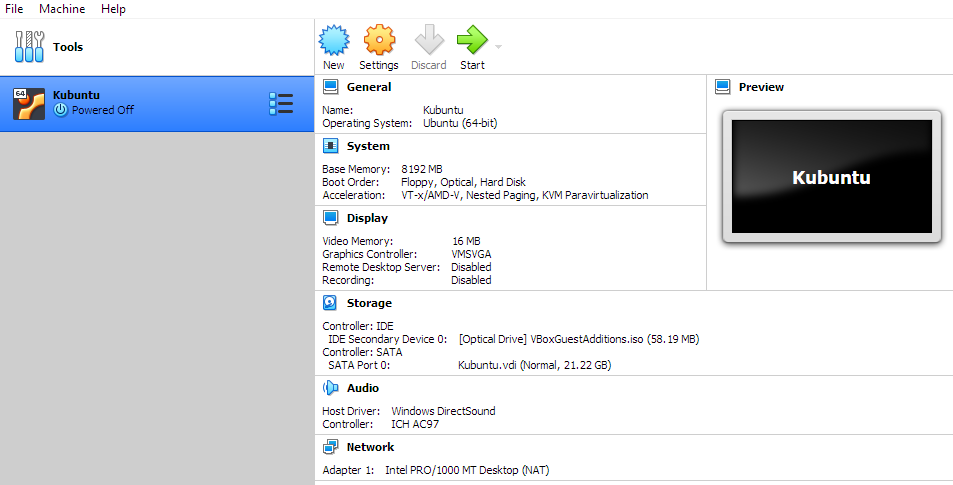Viewport: 953px width, 485px height.
Task: Click the General section monitor icon
Action: (x=331, y=87)
